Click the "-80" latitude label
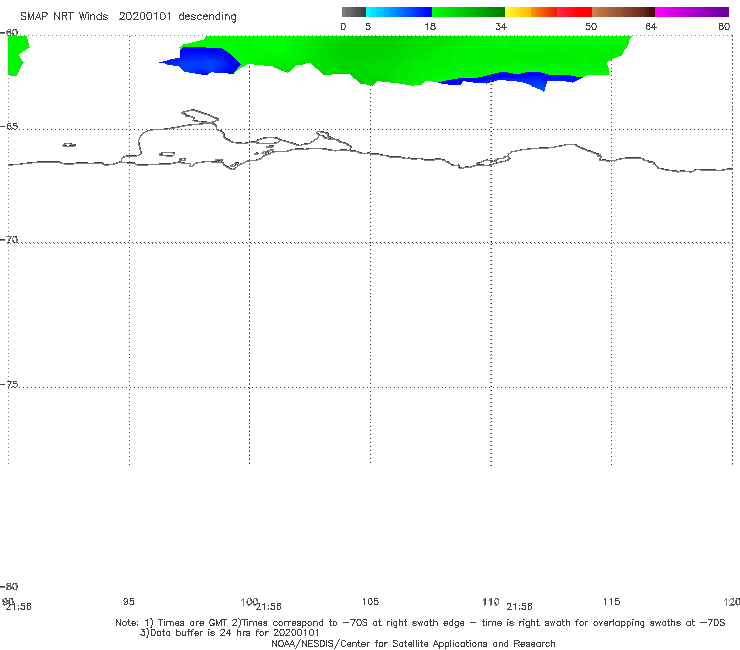Viewport: 740px width, 650px height. (x=9, y=586)
